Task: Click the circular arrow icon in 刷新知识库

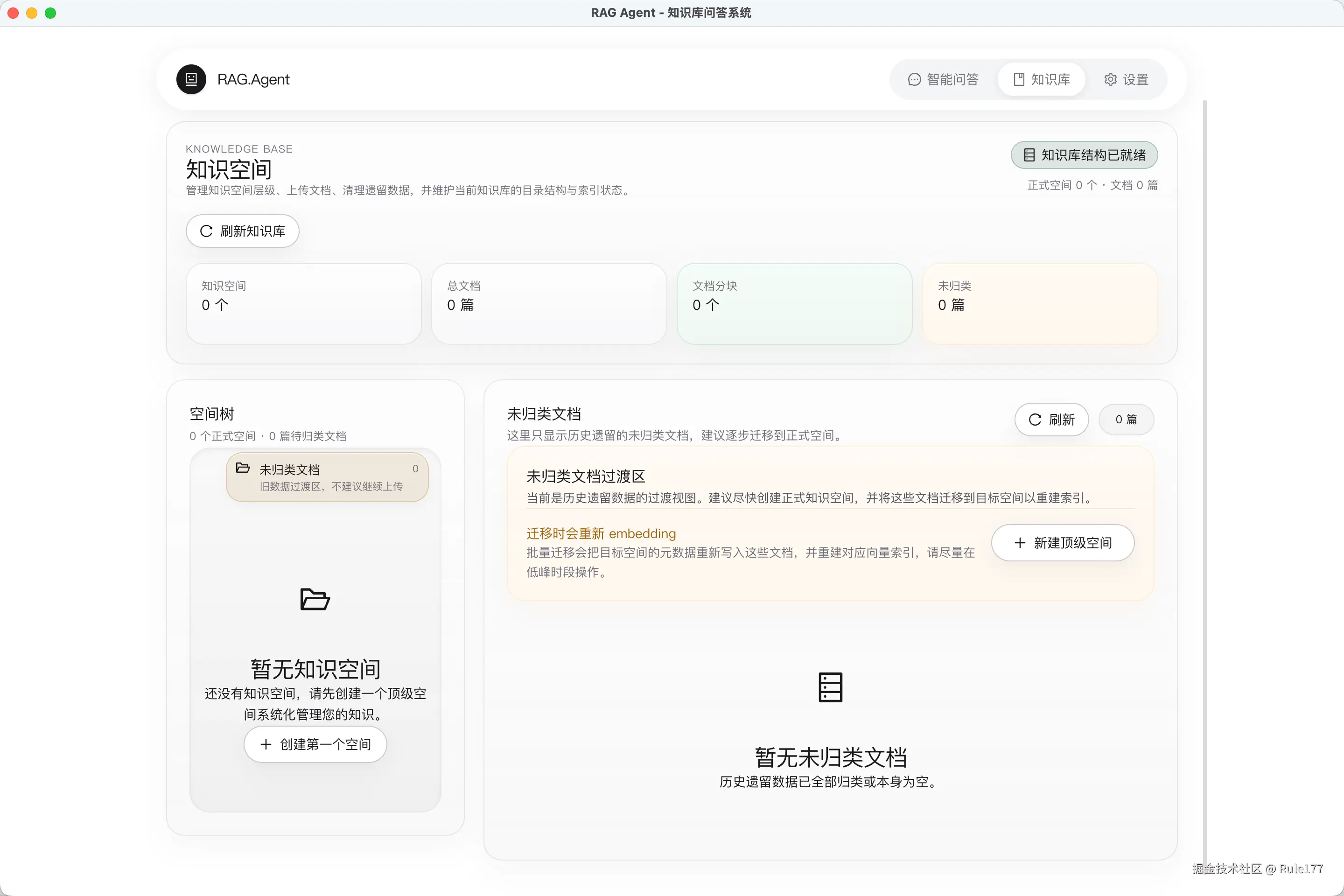Action: pyautogui.click(x=206, y=231)
